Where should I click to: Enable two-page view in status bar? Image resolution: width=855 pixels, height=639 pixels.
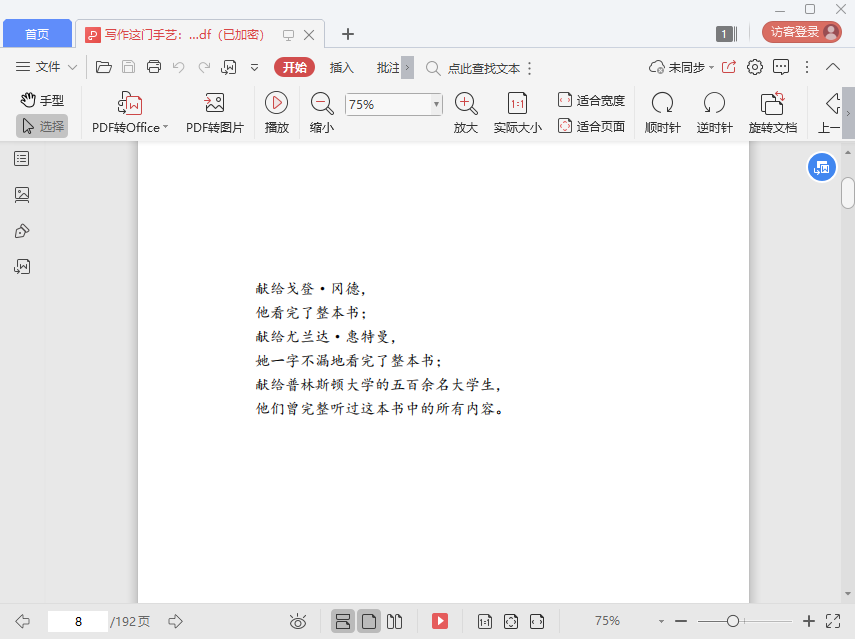(395, 621)
